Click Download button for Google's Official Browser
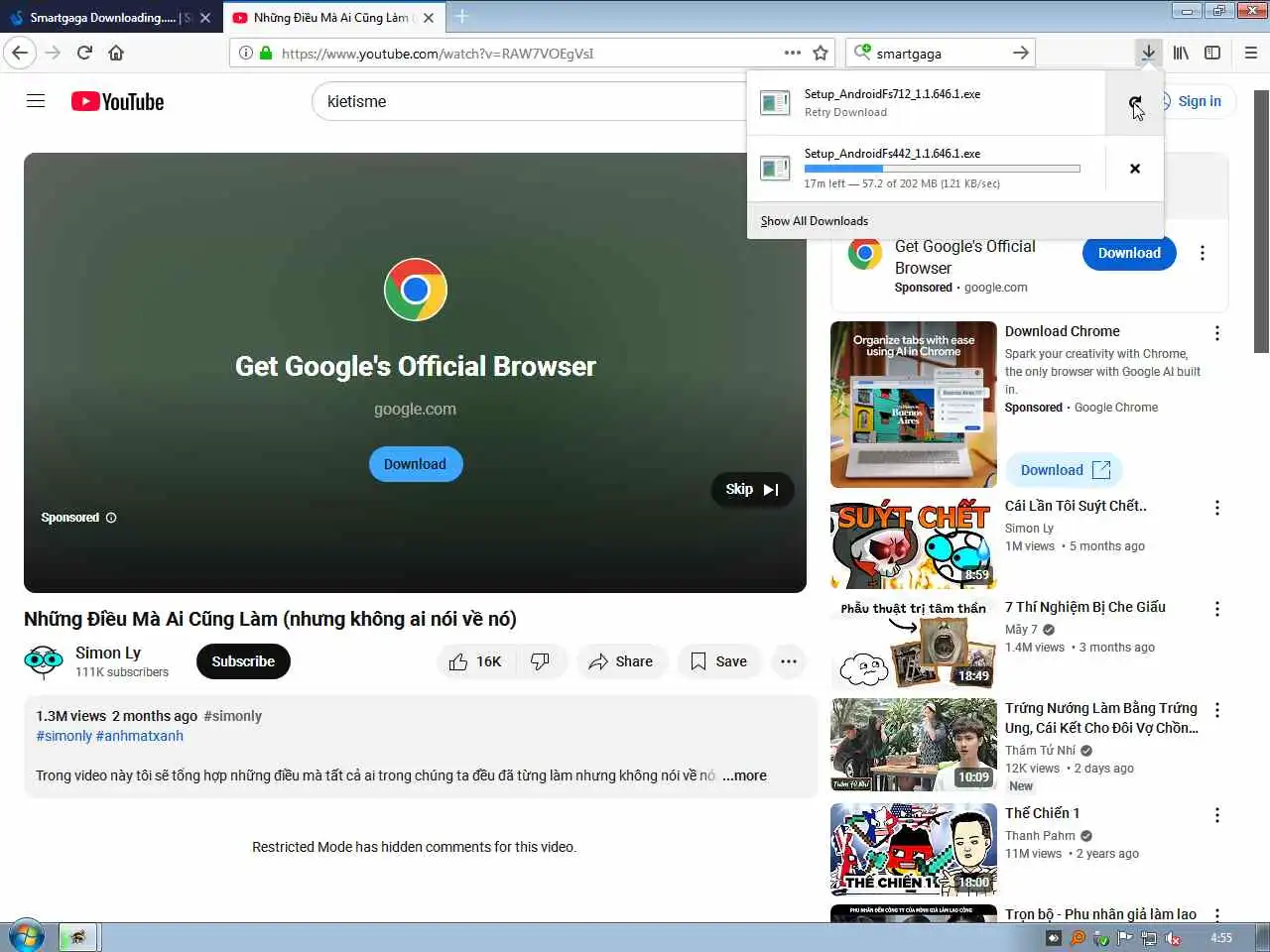Screen dimensions: 1270x952 pyautogui.click(x=1129, y=253)
